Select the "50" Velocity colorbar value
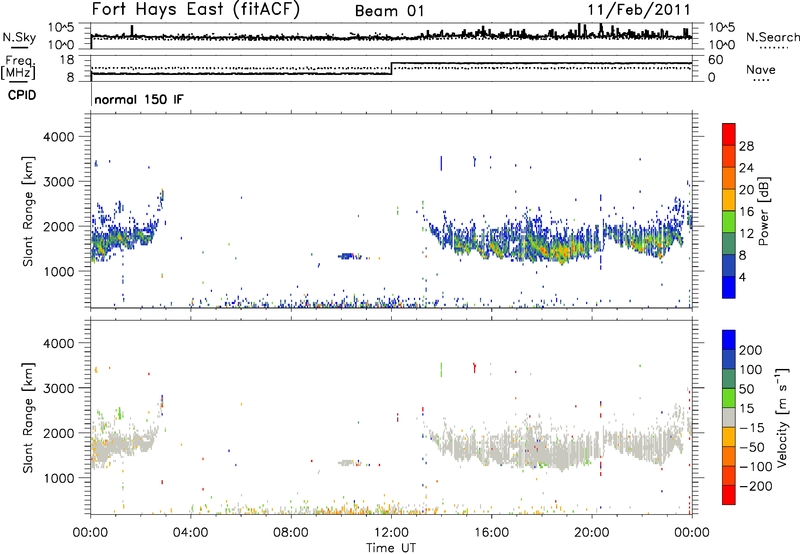Image resolution: width=800 pixels, height=554 pixels. pyautogui.click(x=747, y=389)
